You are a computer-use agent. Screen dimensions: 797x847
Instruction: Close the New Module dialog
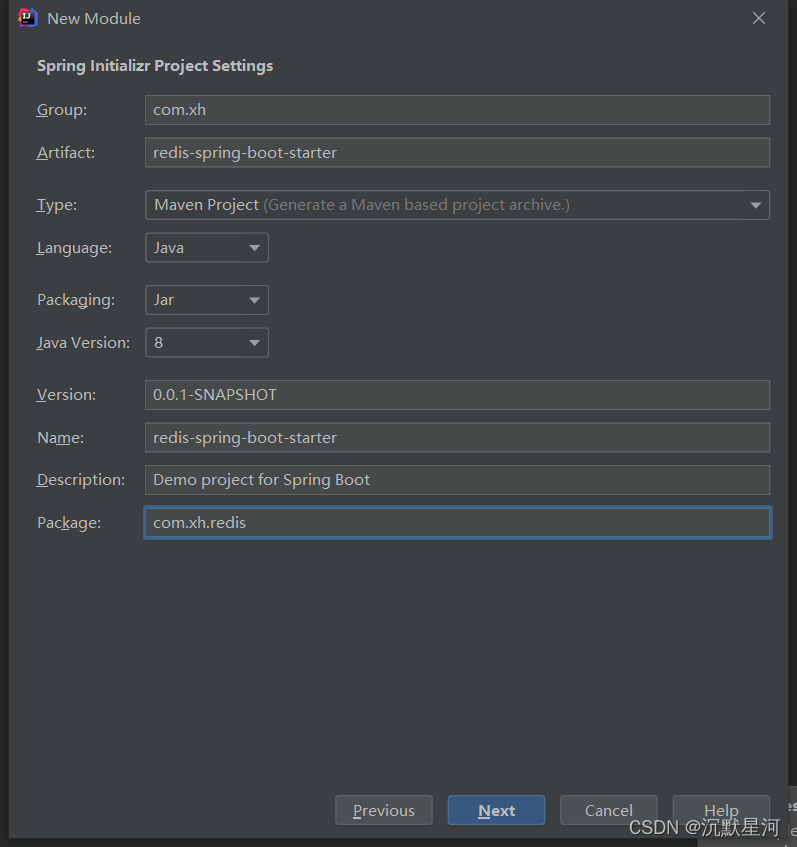(759, 18)
